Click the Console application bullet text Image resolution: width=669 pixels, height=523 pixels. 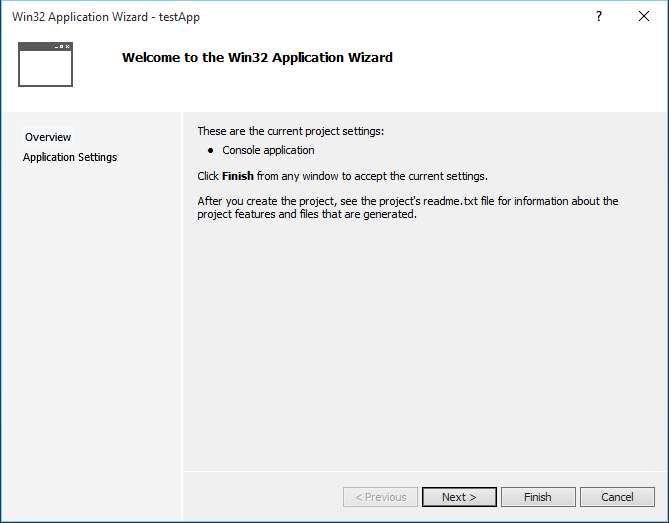click(268, 150)
